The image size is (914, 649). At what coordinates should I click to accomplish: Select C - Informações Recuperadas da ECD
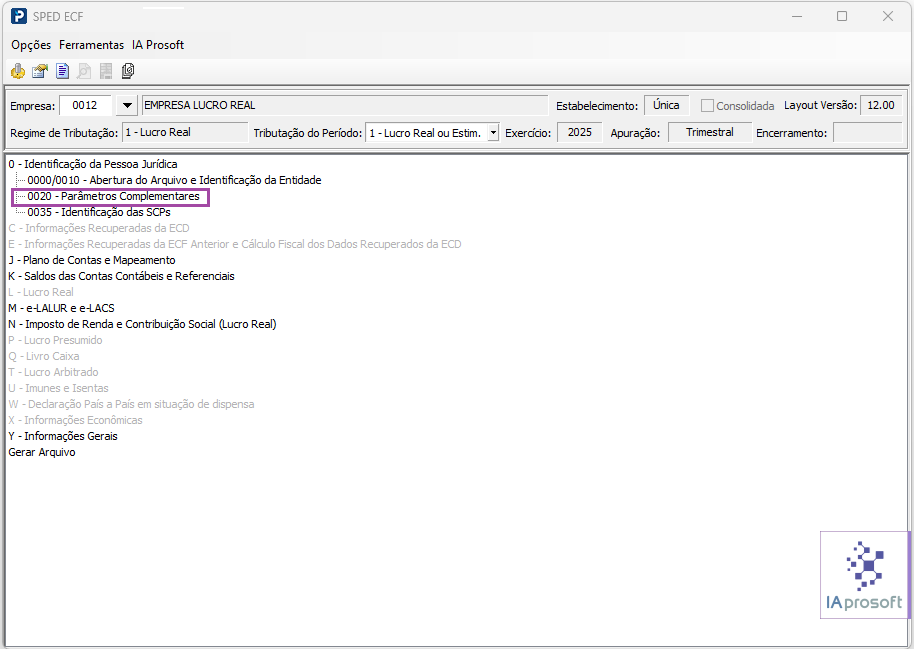pos(99,228)
